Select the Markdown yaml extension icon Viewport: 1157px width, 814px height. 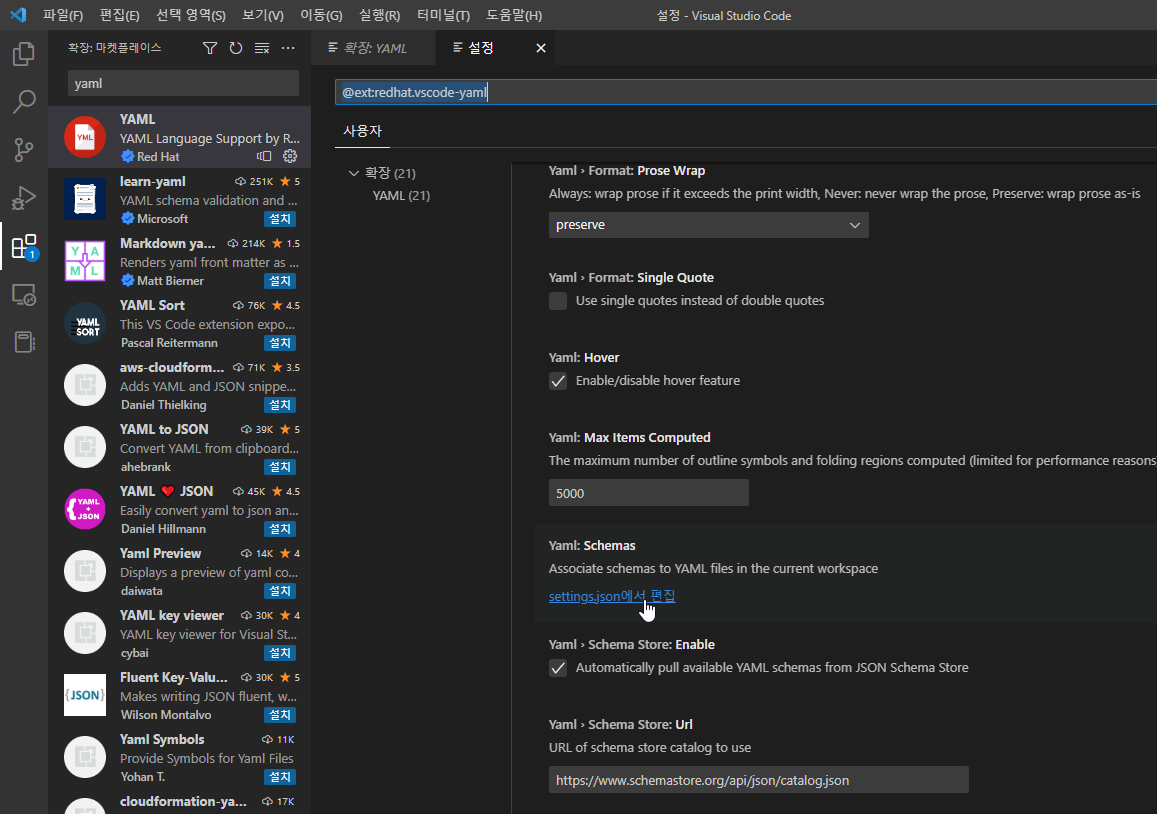coord(85,261)
